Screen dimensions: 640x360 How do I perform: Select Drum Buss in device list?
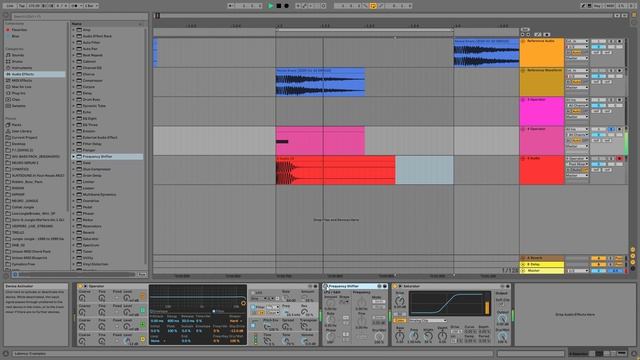coord(91,100)
